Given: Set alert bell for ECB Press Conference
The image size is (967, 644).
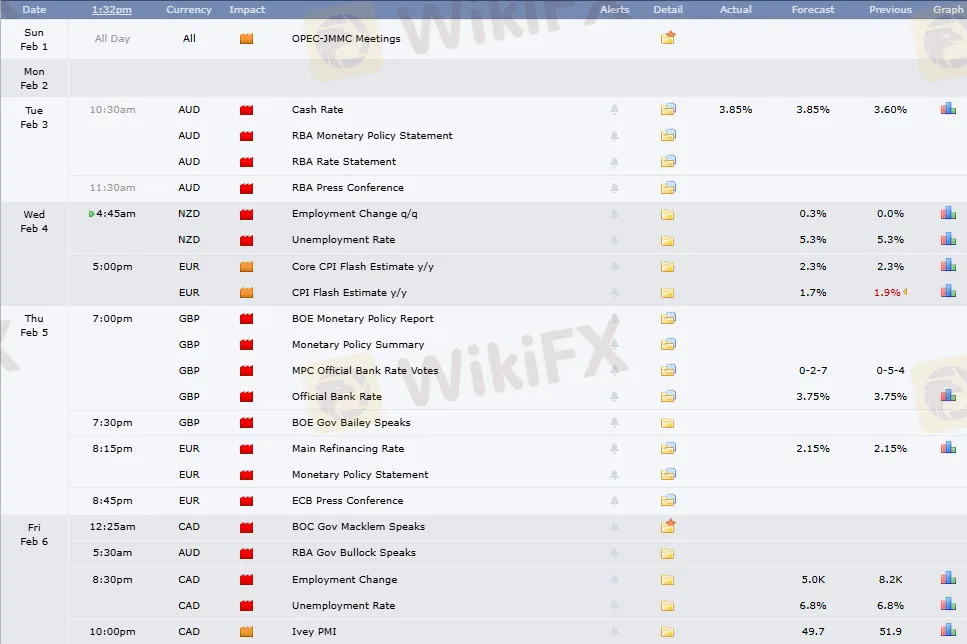Looking at the screenshot, I should [x=614, y=500].
